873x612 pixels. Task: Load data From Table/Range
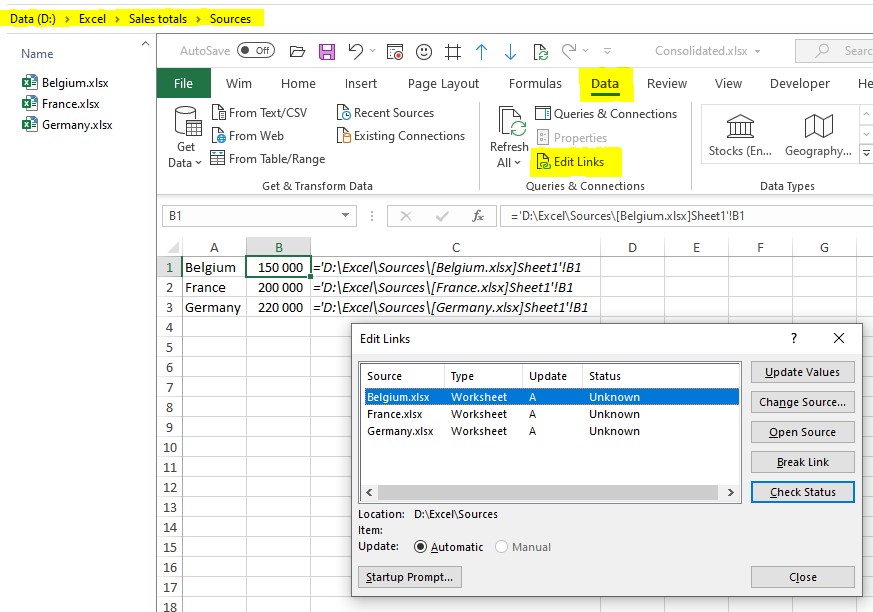click(x=268, y=159)
